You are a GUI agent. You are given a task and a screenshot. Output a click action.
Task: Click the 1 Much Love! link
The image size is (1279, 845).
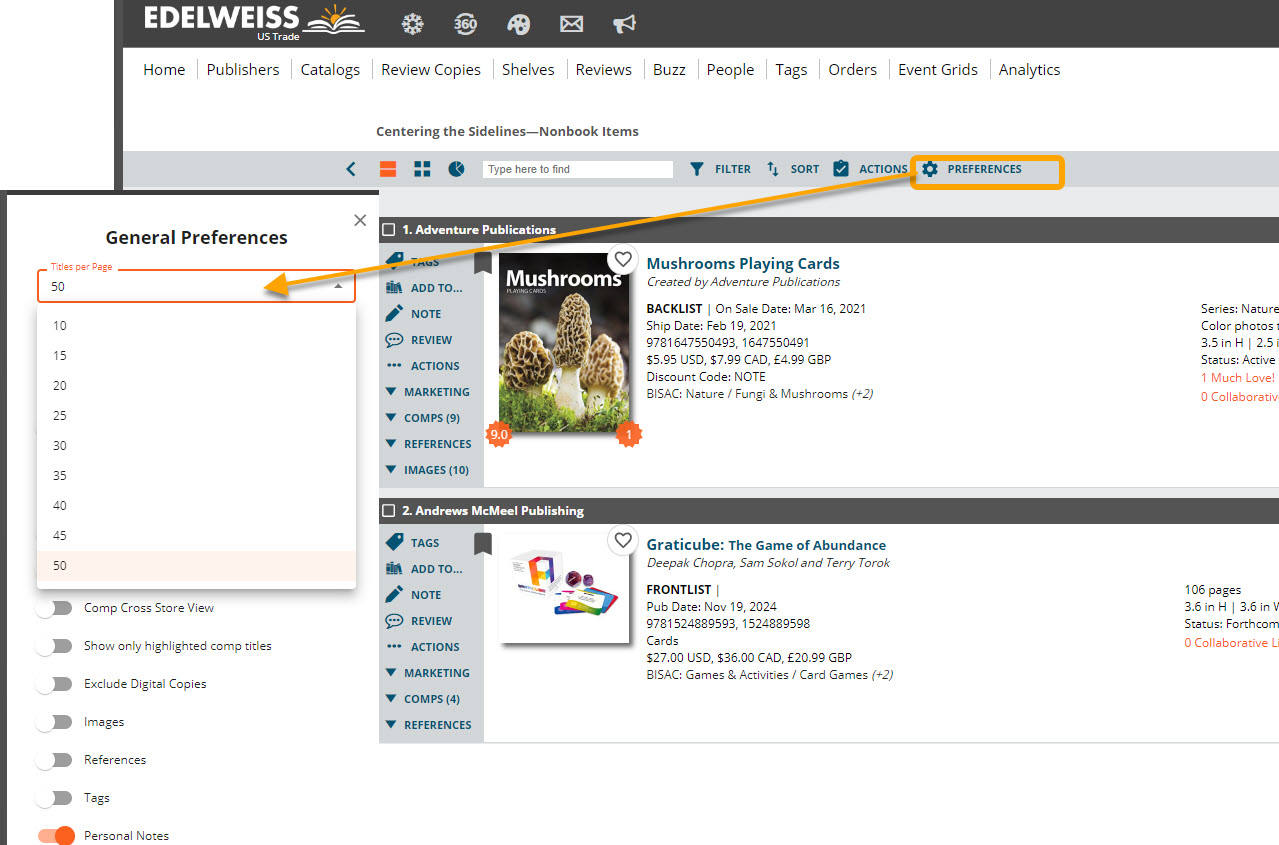click(1238, 378)
